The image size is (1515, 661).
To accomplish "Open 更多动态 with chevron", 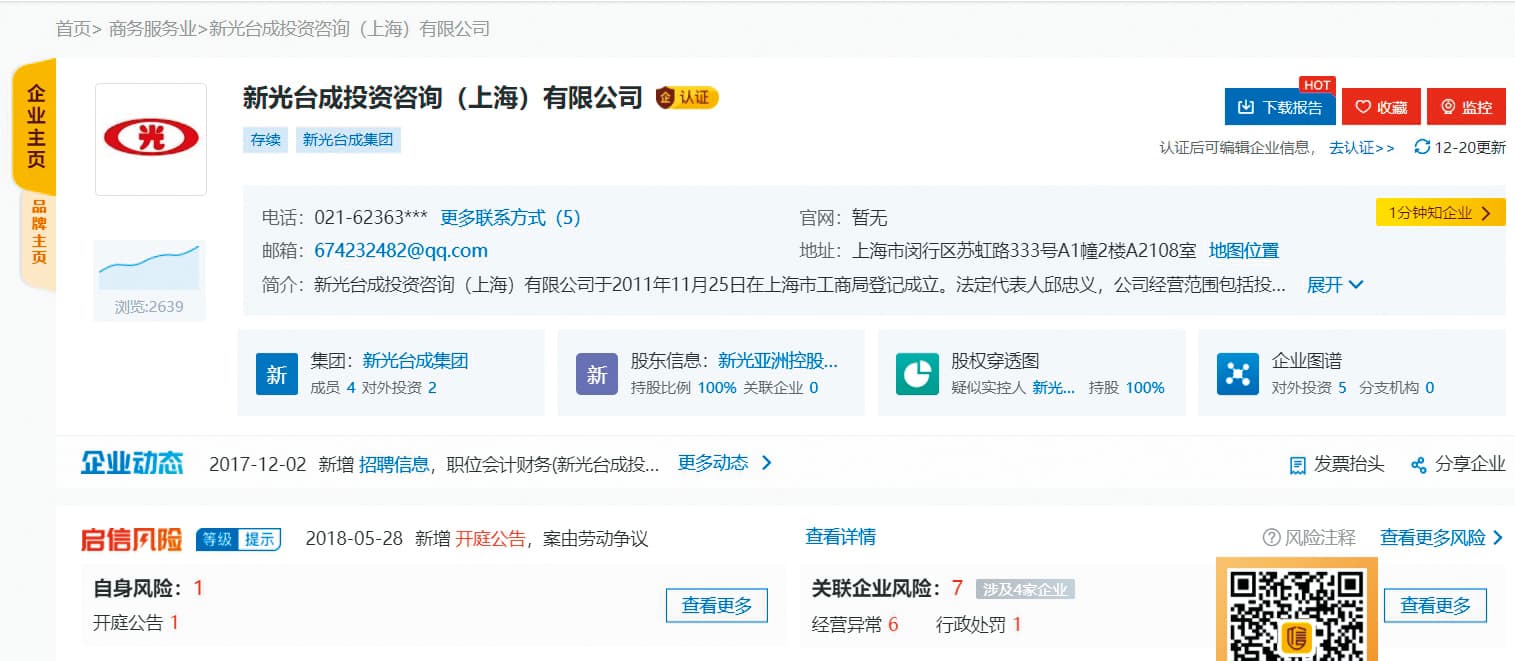I will coord(725,463).
